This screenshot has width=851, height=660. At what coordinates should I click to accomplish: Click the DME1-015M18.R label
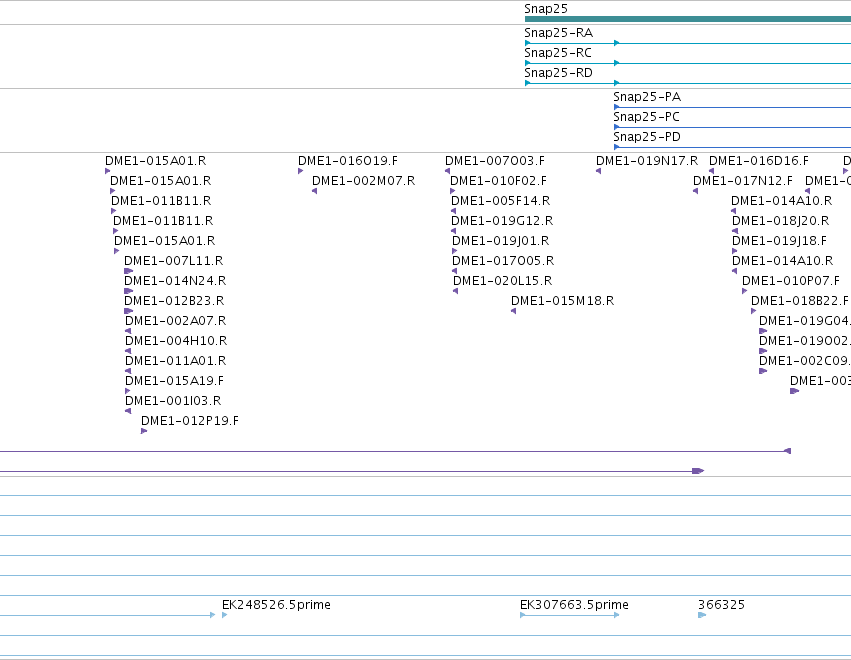[563, 301]
